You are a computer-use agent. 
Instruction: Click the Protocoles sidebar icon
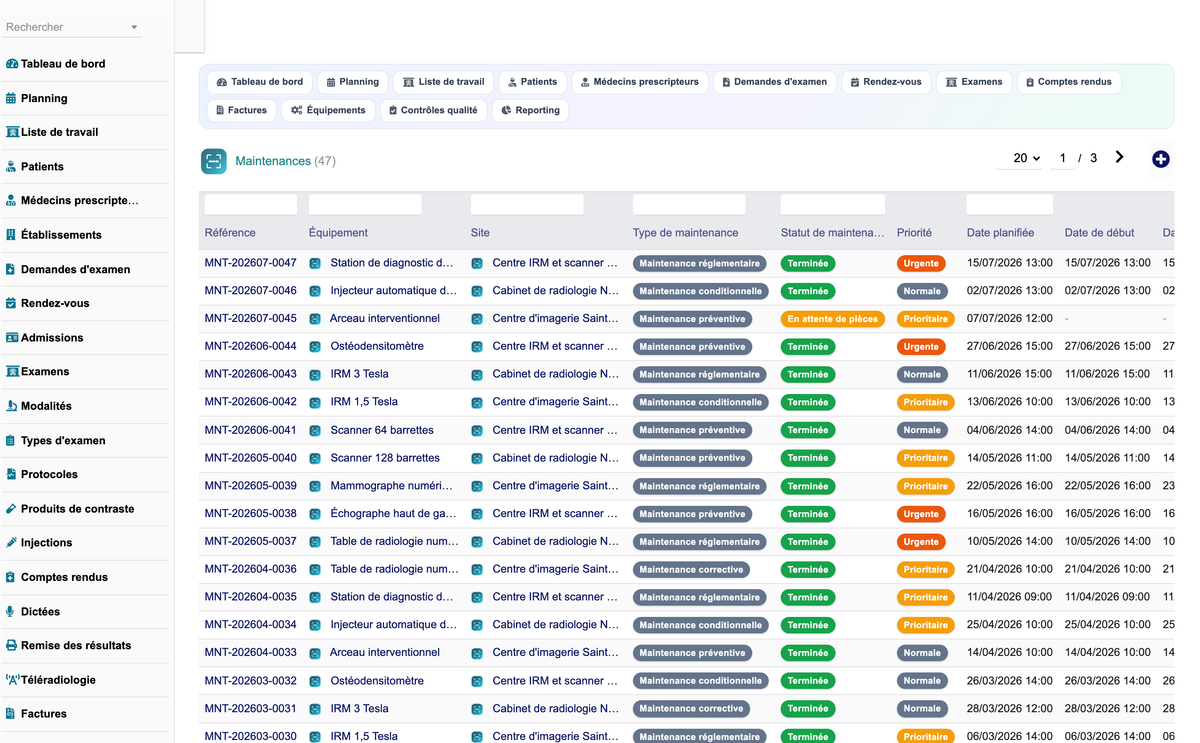pyautogui.click(x=11, y=474)
